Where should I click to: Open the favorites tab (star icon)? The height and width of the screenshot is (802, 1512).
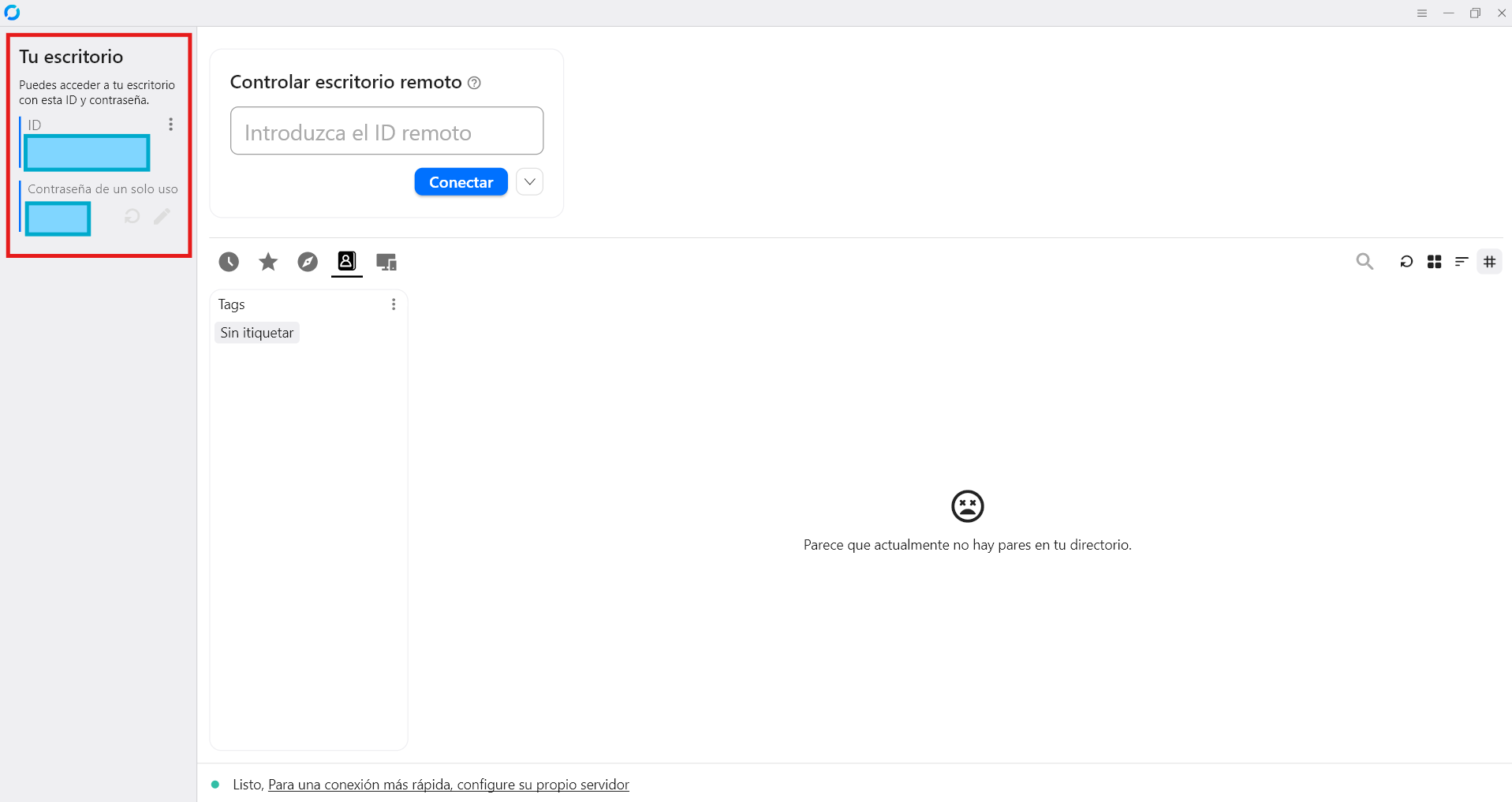tap(268, 262)
